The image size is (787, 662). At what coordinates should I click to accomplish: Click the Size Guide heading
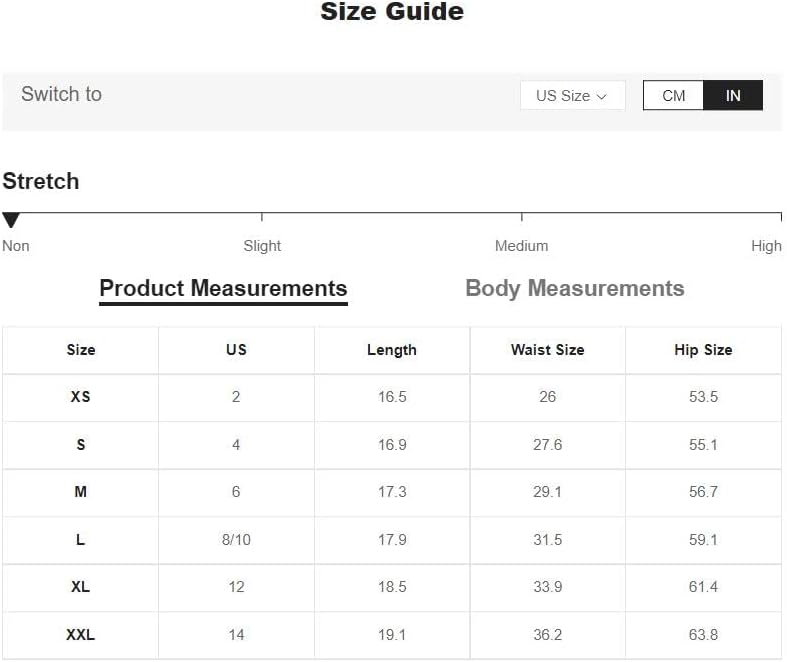coord(392,12)
